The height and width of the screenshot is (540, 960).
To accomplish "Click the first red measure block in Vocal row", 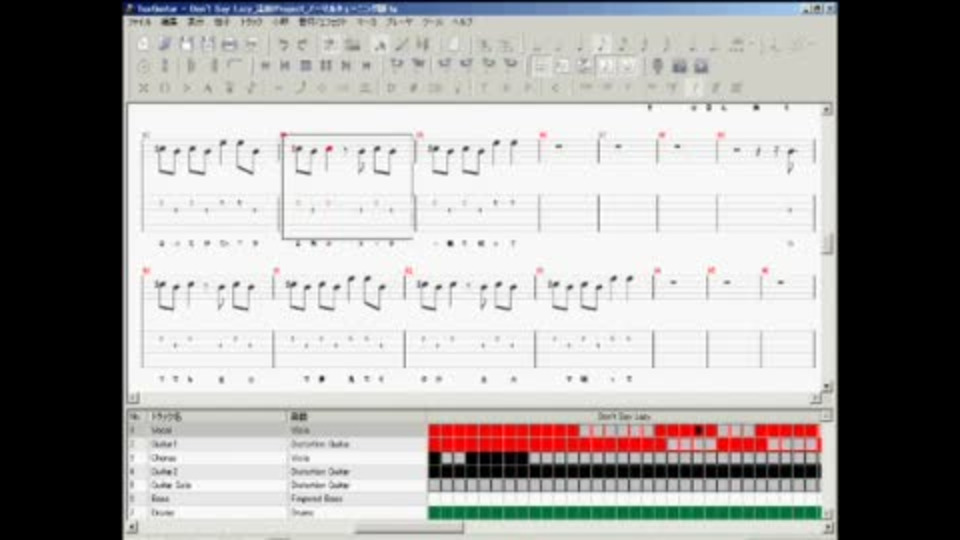I will coord(435,430).
